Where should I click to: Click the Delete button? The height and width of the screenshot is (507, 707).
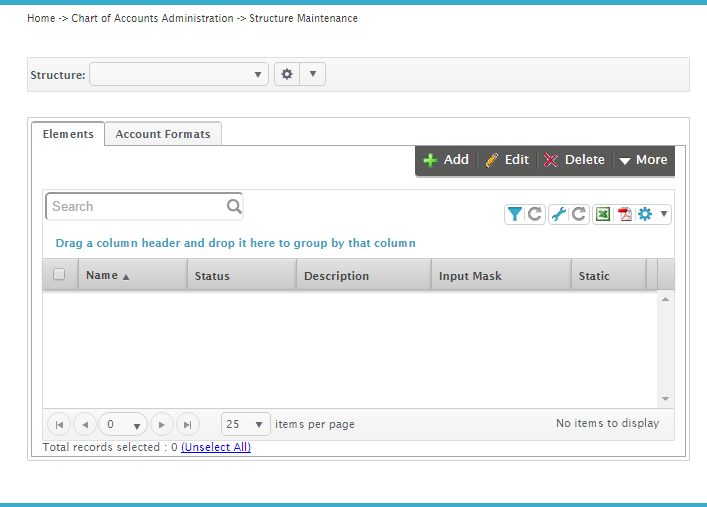[x=574, y=160]
